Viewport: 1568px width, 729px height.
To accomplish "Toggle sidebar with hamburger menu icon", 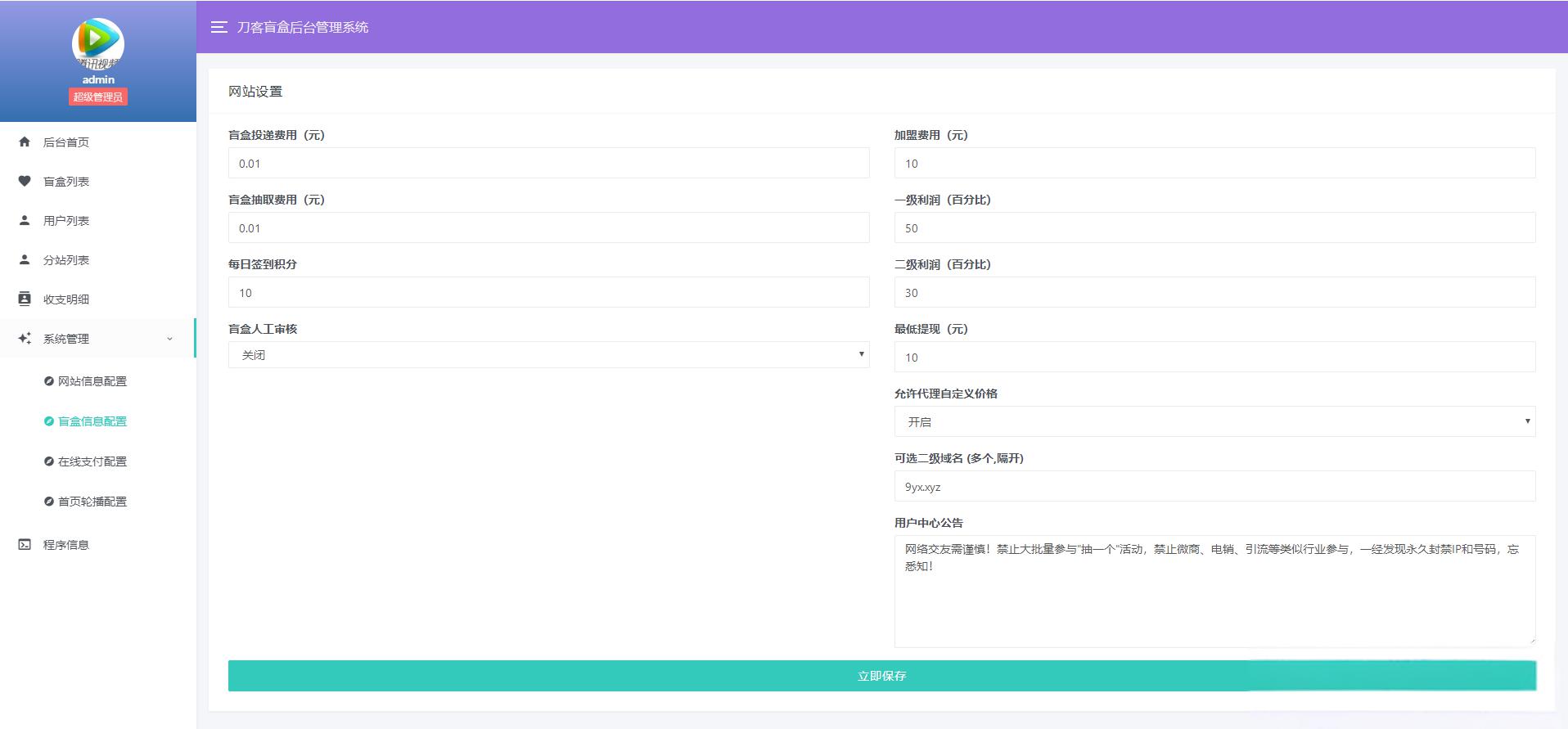I will click(219, 27).
